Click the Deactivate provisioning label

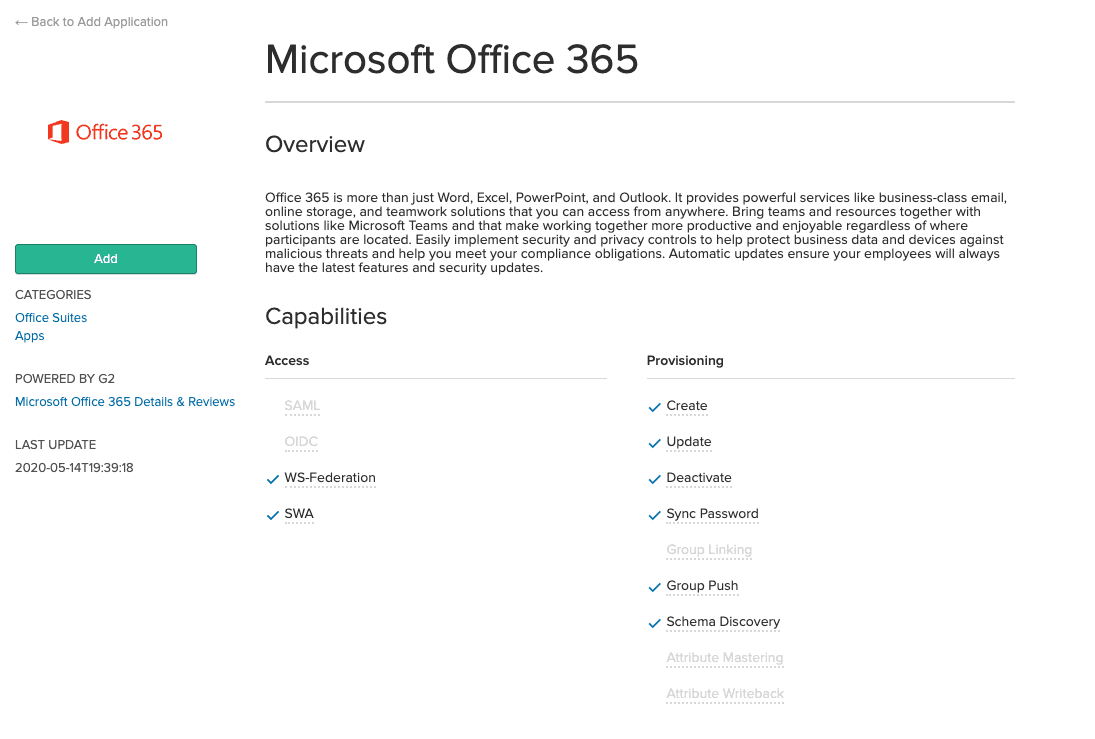tap(699, 478)
